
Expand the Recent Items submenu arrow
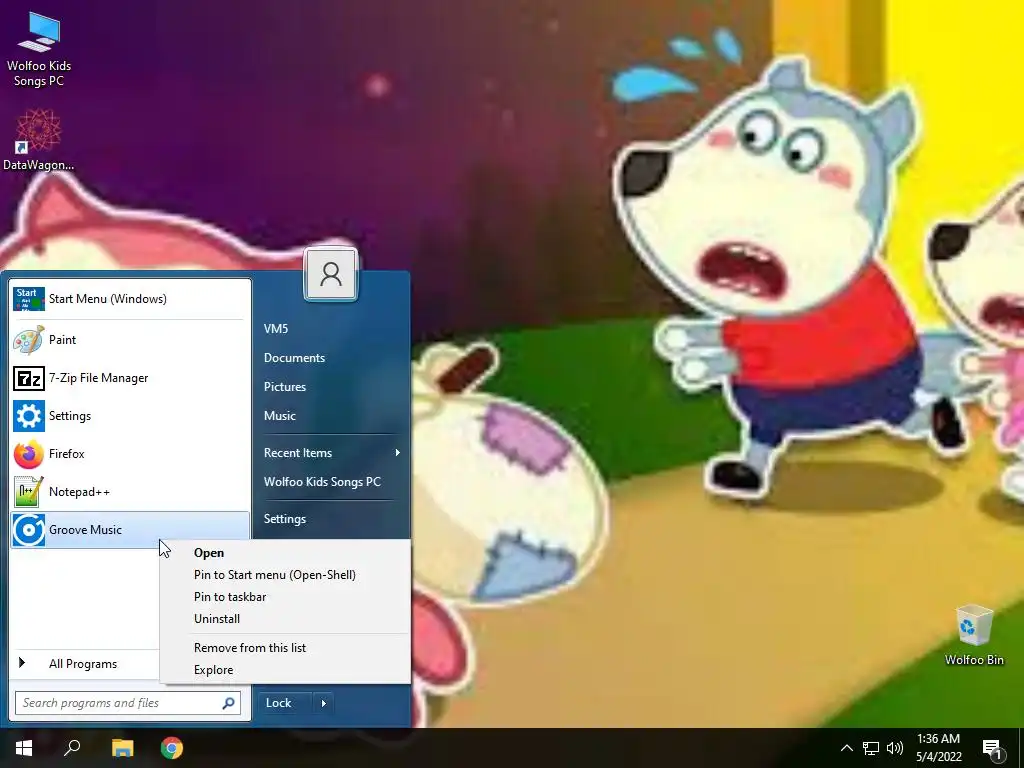(397, 453)
